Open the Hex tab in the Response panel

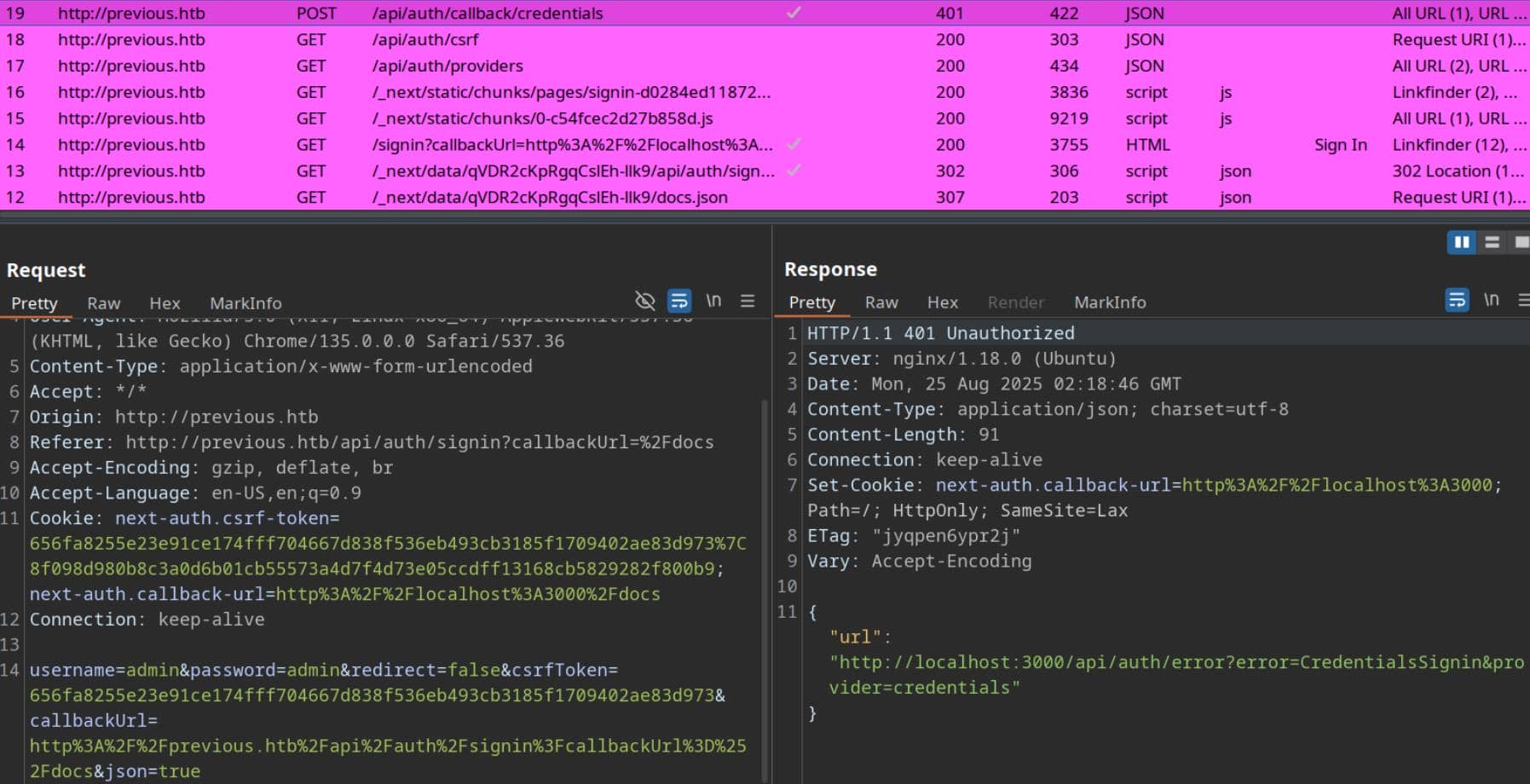pyautogui.click(x=943, y=303)
